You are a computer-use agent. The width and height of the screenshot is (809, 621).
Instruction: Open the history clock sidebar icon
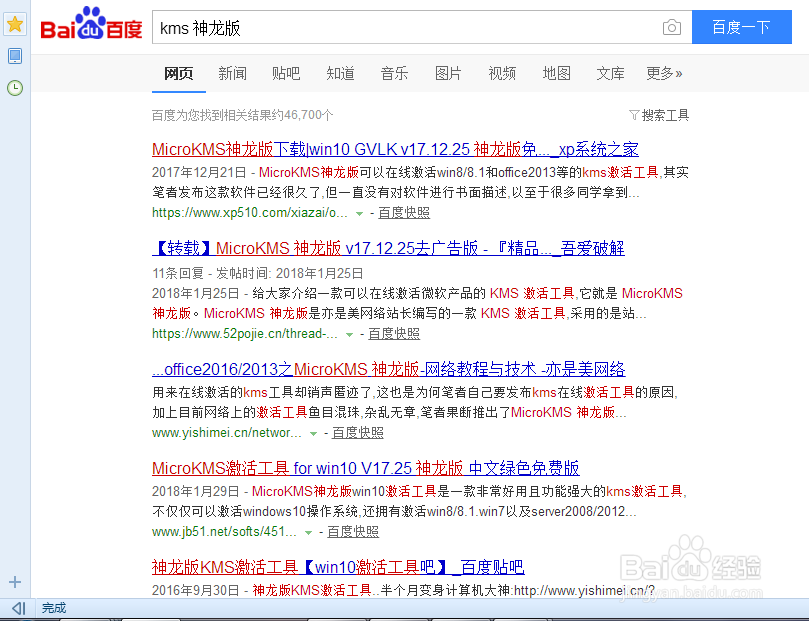coord(15,88)
